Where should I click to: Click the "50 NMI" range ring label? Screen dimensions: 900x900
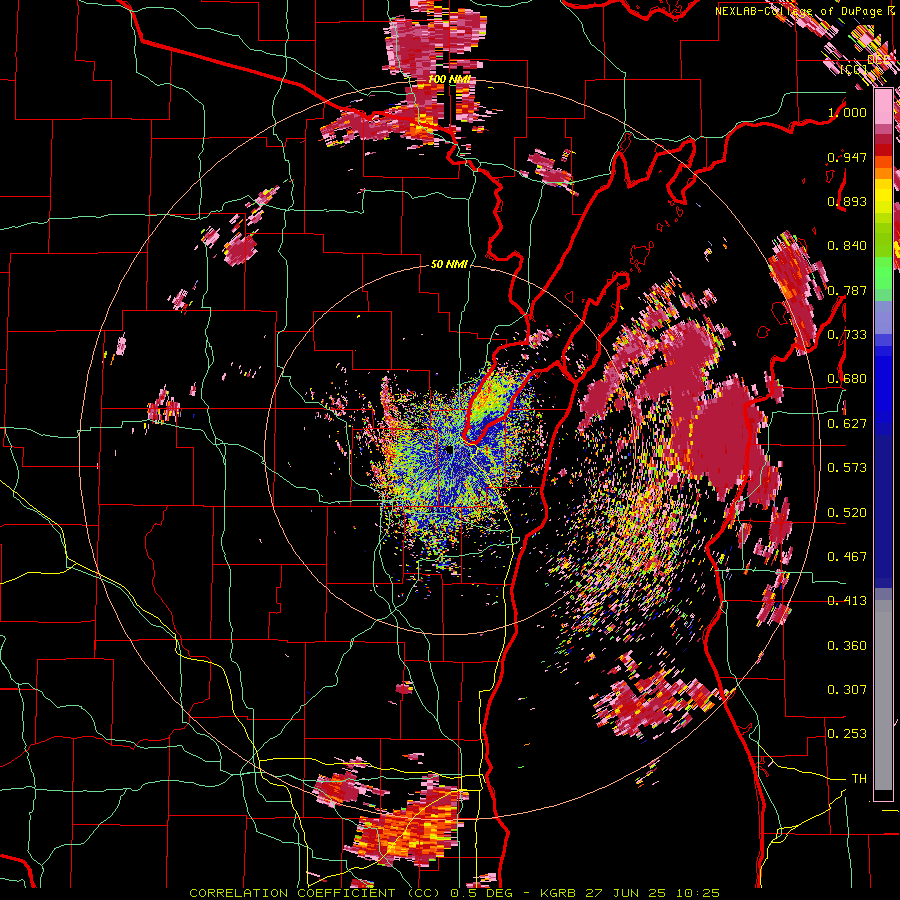pos(449,264)
